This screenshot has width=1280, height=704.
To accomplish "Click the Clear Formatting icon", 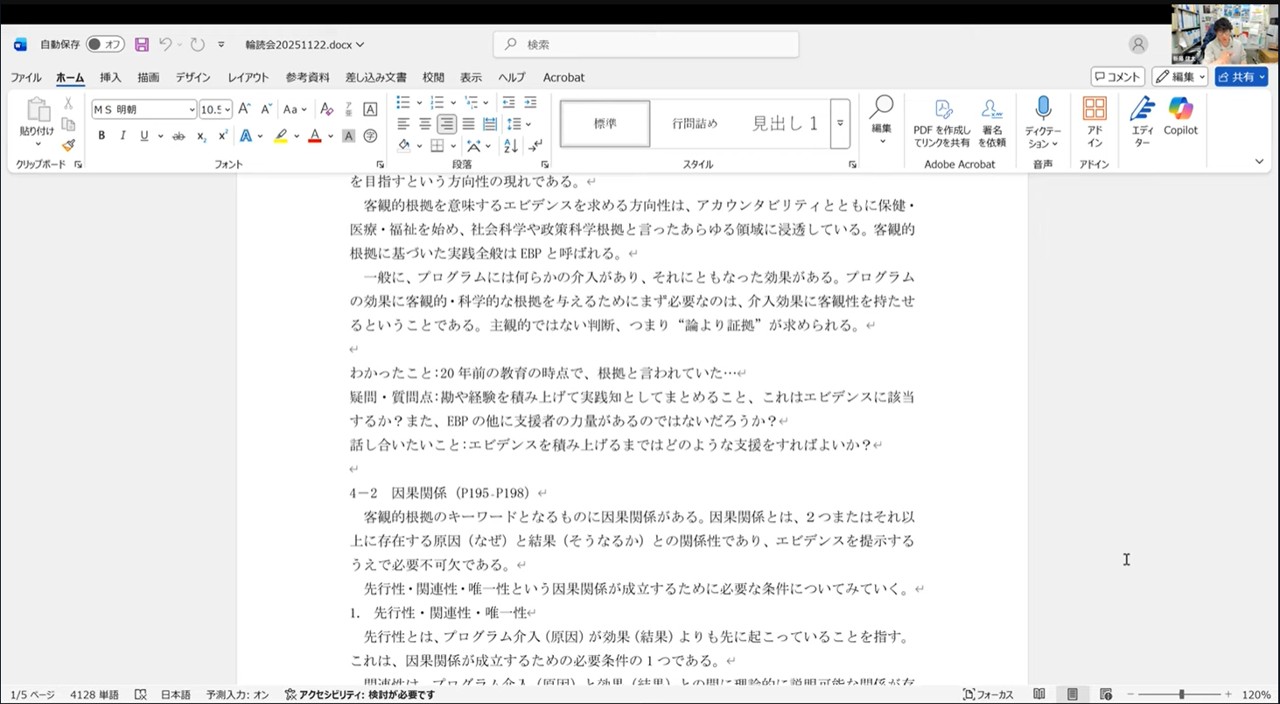I will pos(326,109).
